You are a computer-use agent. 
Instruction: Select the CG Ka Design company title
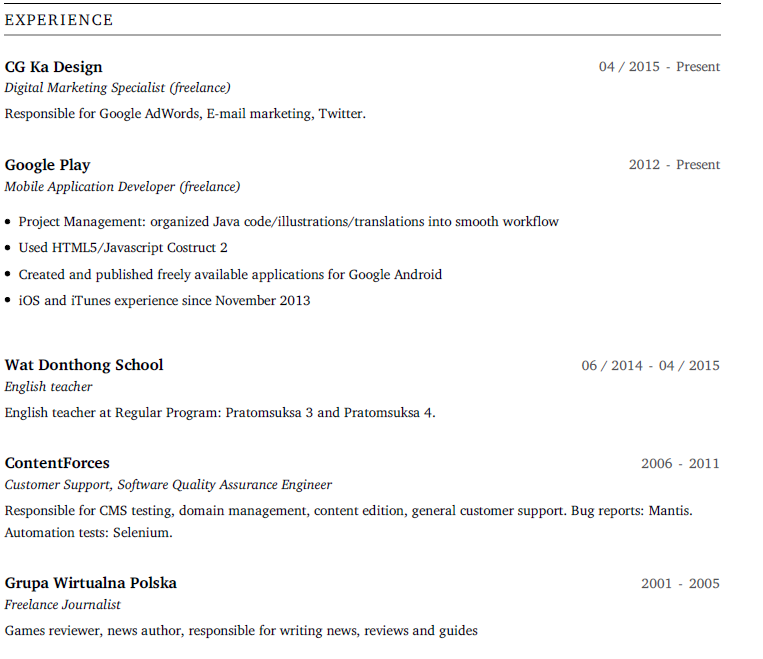[x=54, y=67]
